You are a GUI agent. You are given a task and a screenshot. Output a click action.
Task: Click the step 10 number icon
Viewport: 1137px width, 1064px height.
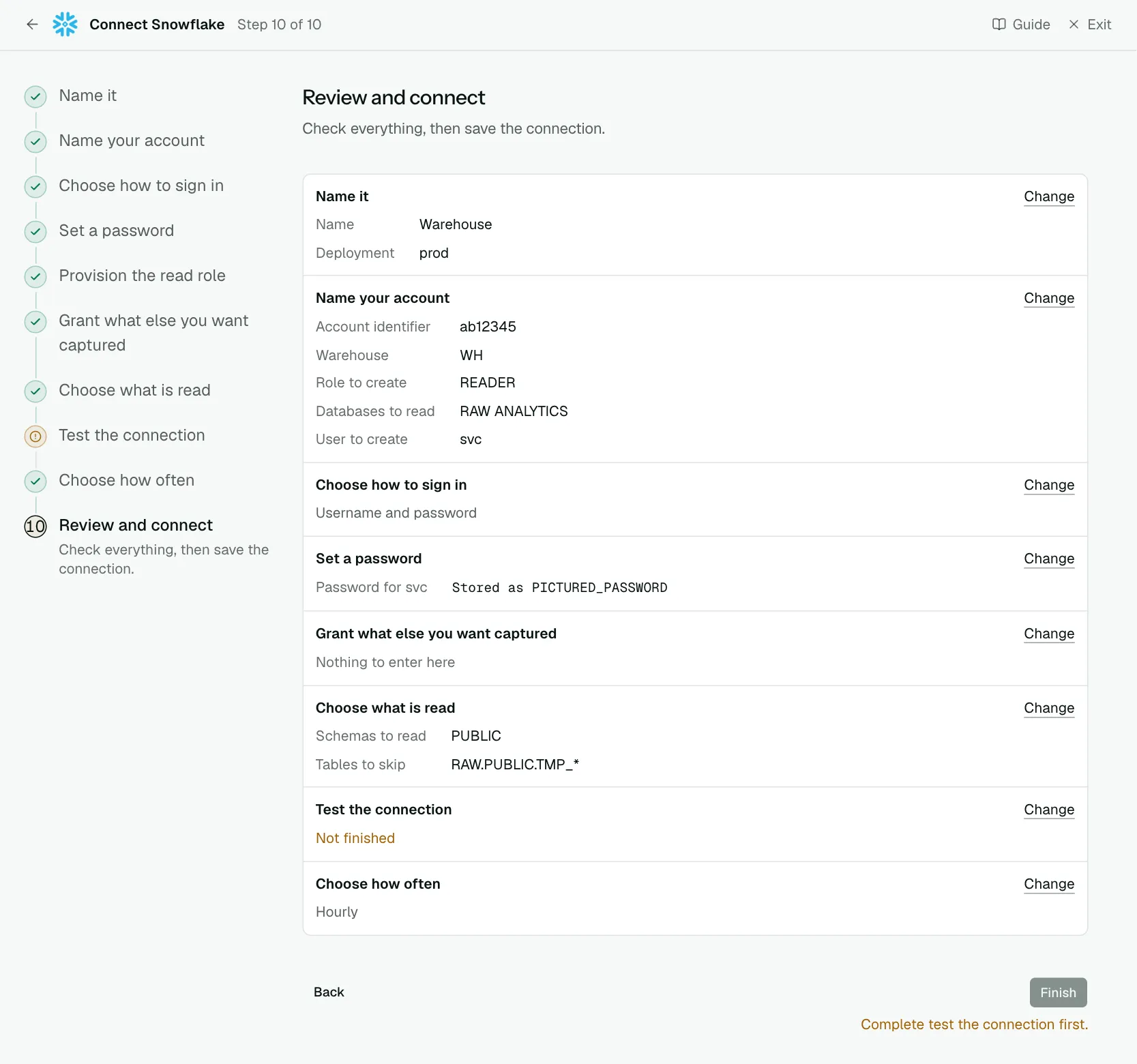35,527
